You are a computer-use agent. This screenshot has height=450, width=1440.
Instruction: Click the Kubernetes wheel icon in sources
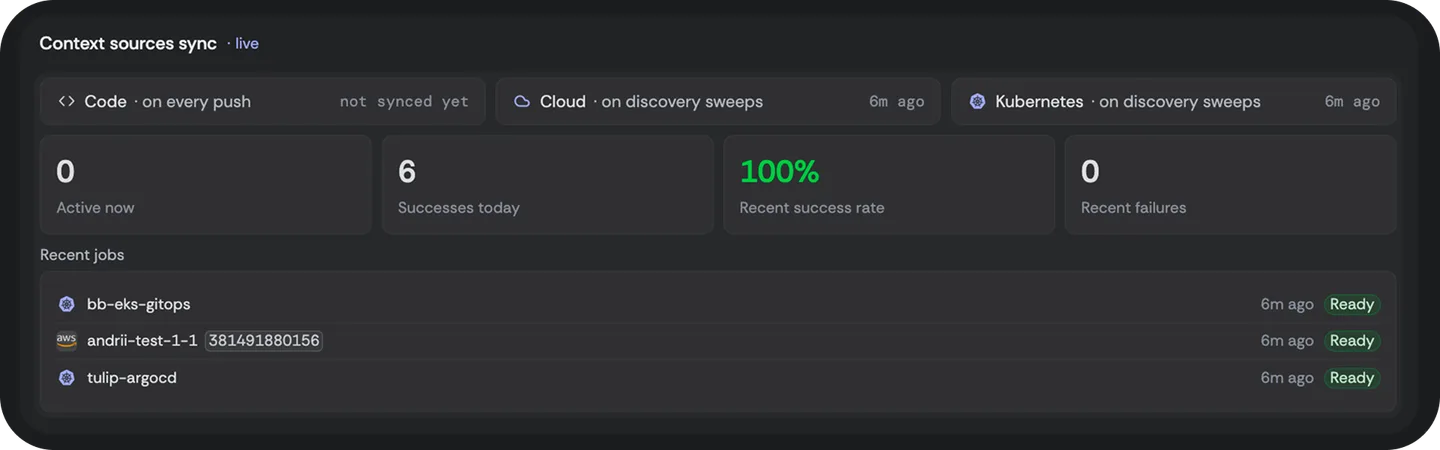click(977, 101)
